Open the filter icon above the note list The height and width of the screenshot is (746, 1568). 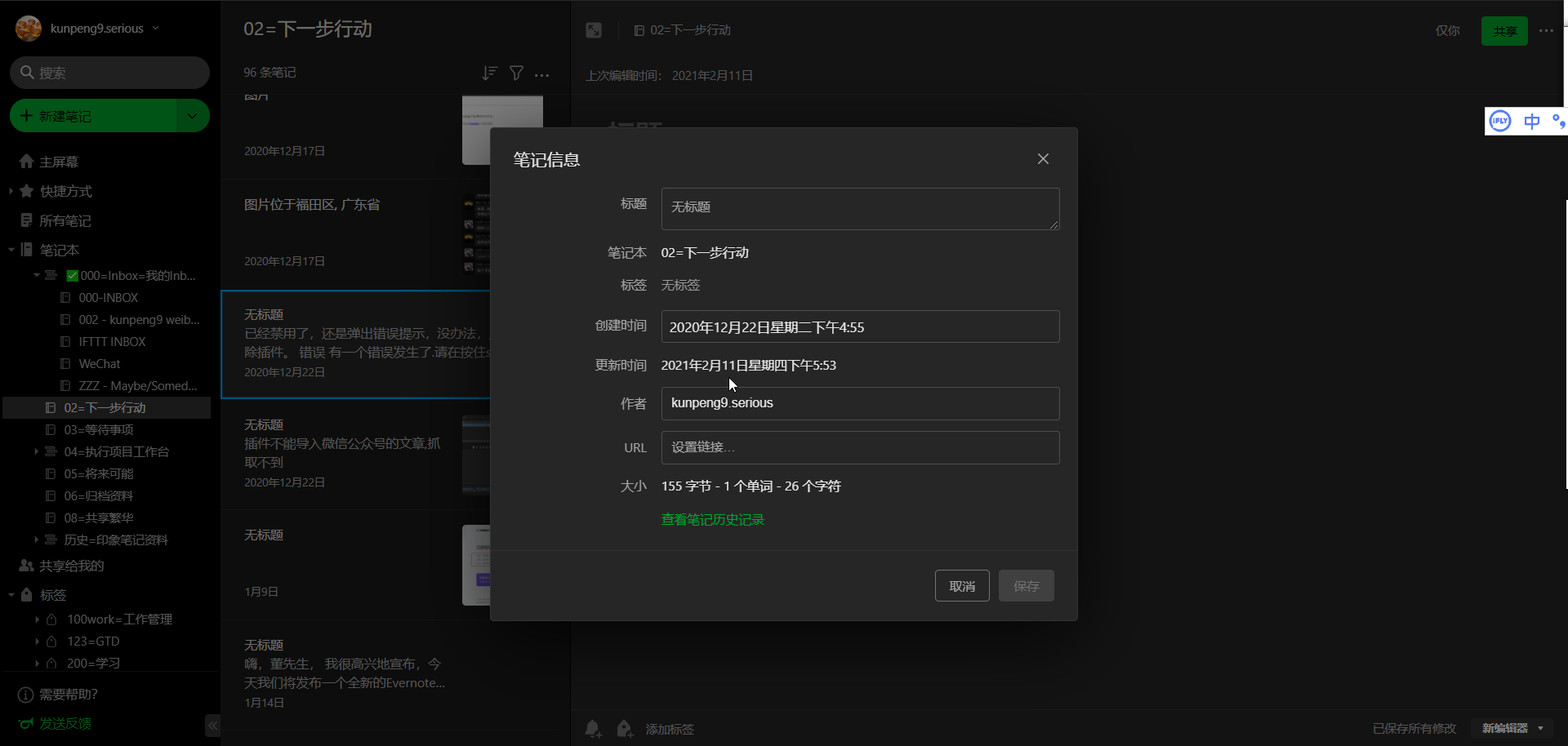coord(516,73)
